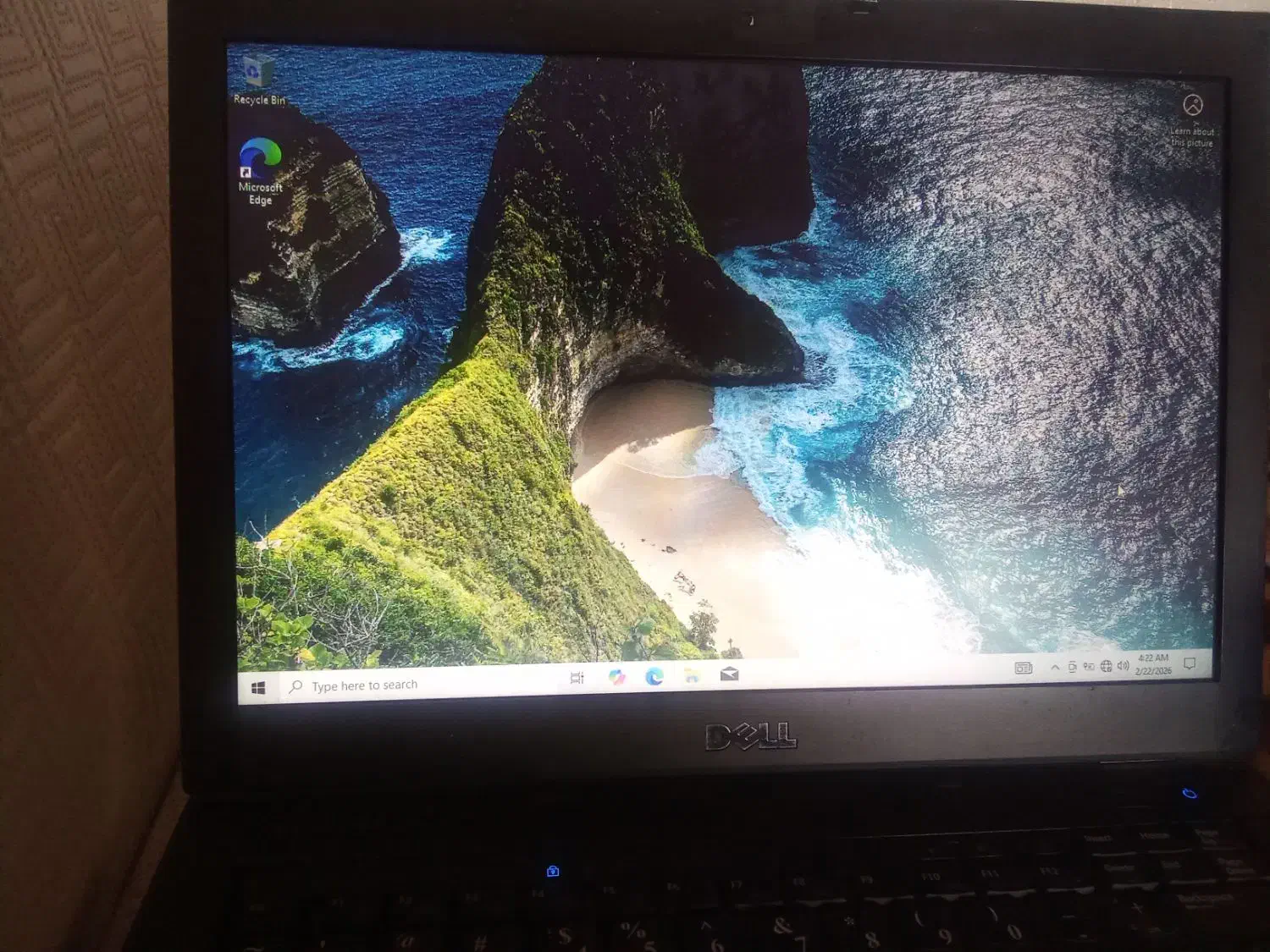
Task: Click the Meet Now tray icon
Action: tap(1072, 668)
